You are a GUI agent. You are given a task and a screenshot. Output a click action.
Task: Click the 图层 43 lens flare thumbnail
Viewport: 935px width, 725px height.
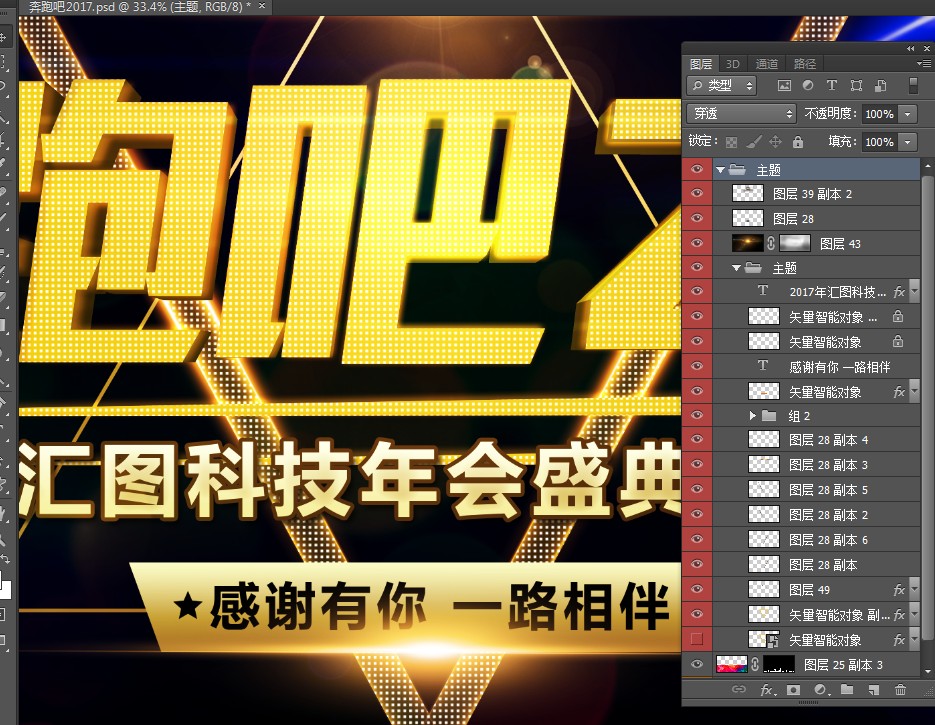click(747, 243)
